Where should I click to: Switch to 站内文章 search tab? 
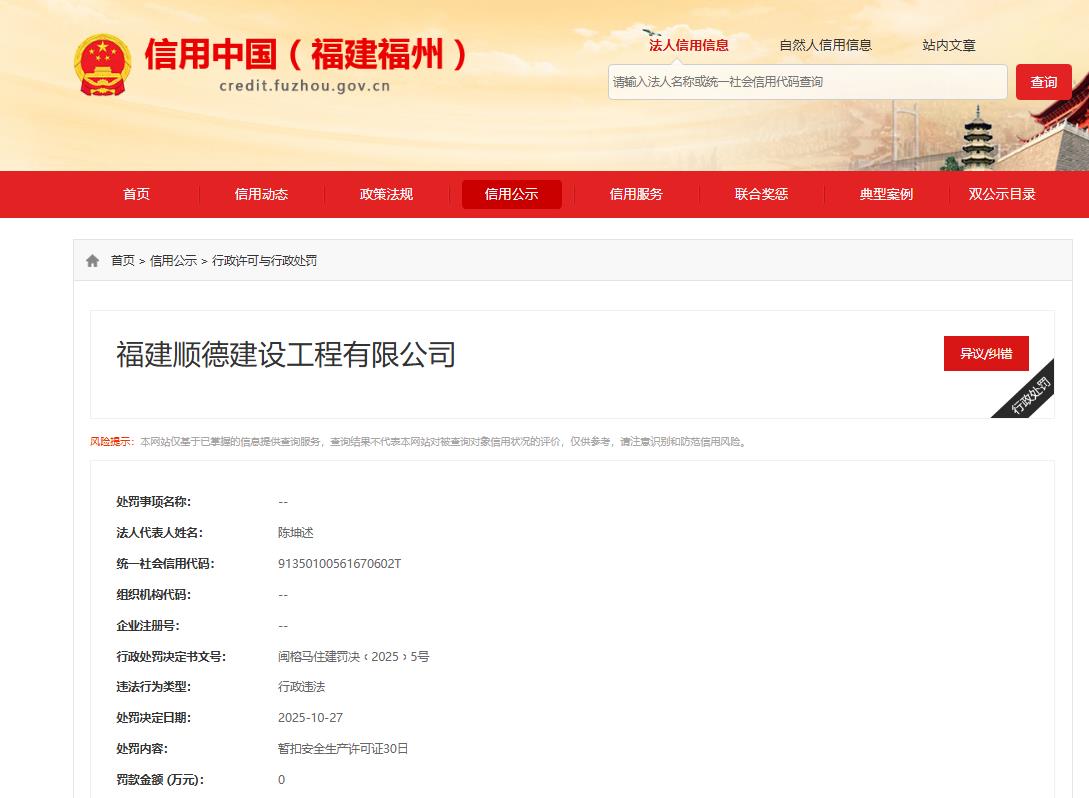pos(948,45)
